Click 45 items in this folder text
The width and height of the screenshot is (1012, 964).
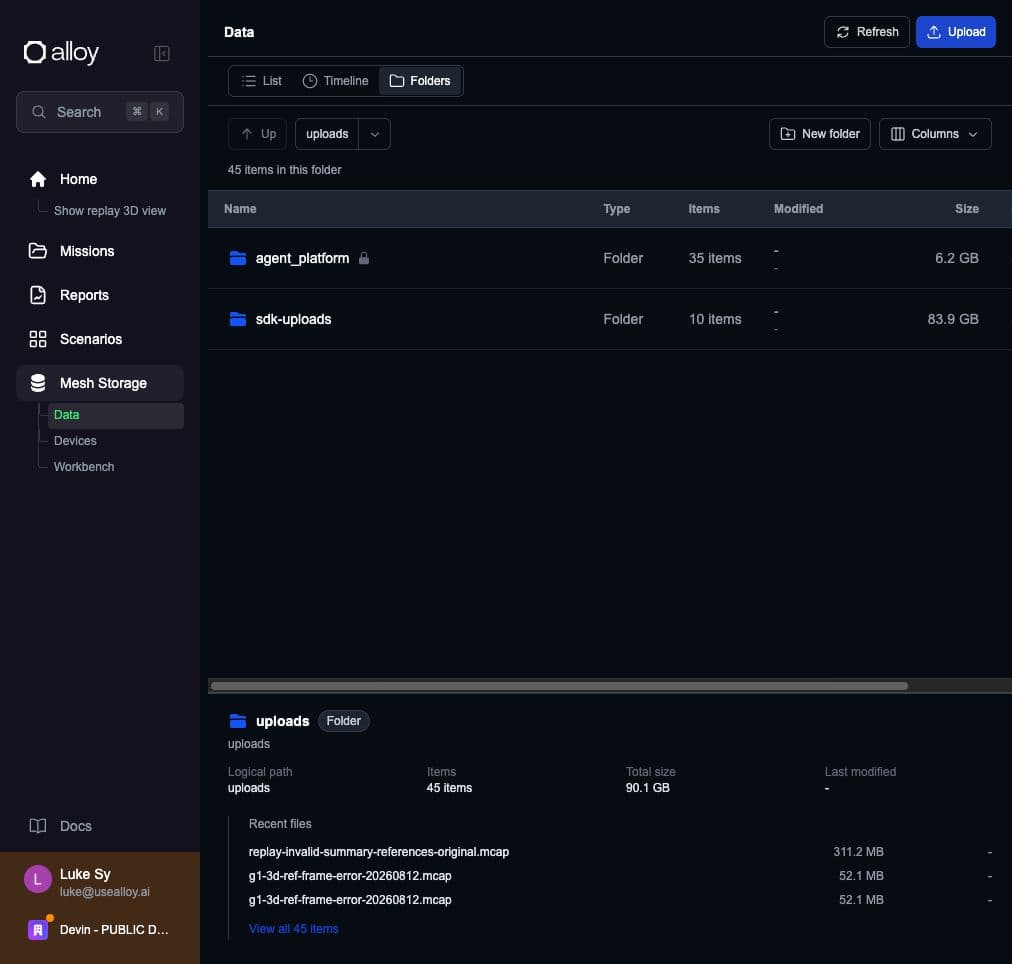coord(285,170)
